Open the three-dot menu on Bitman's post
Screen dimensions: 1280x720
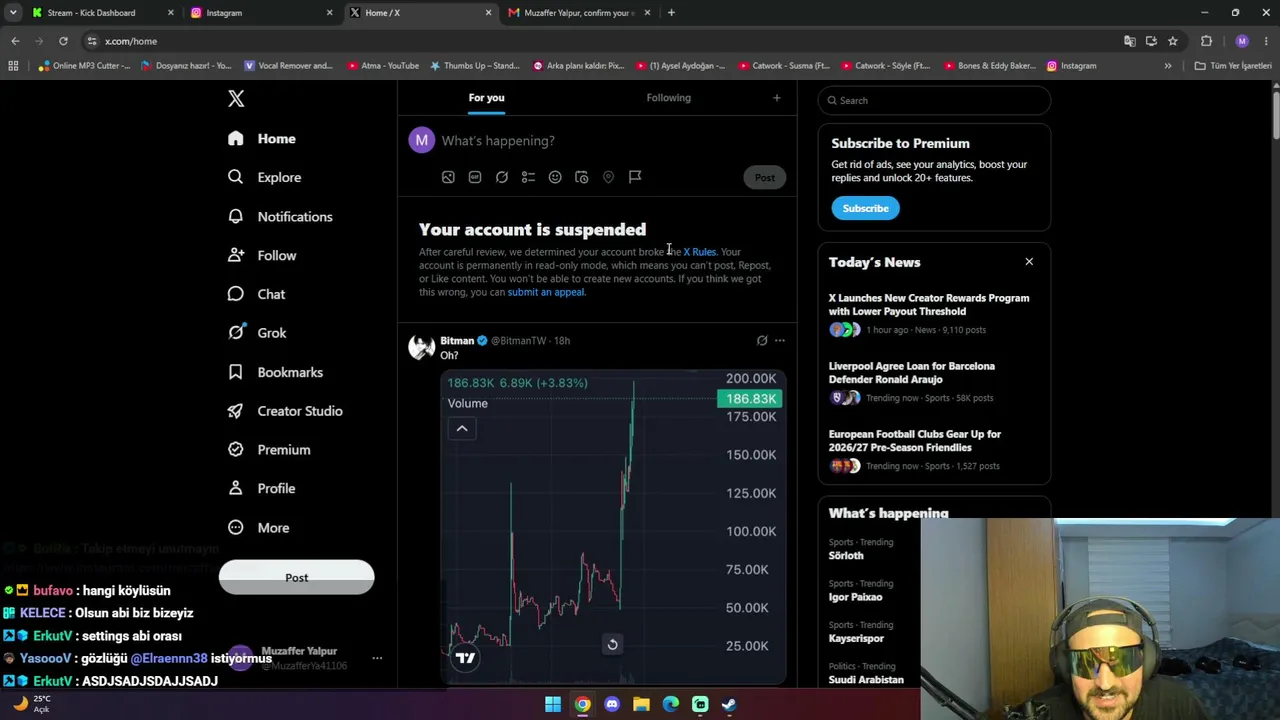coord(780,341)
